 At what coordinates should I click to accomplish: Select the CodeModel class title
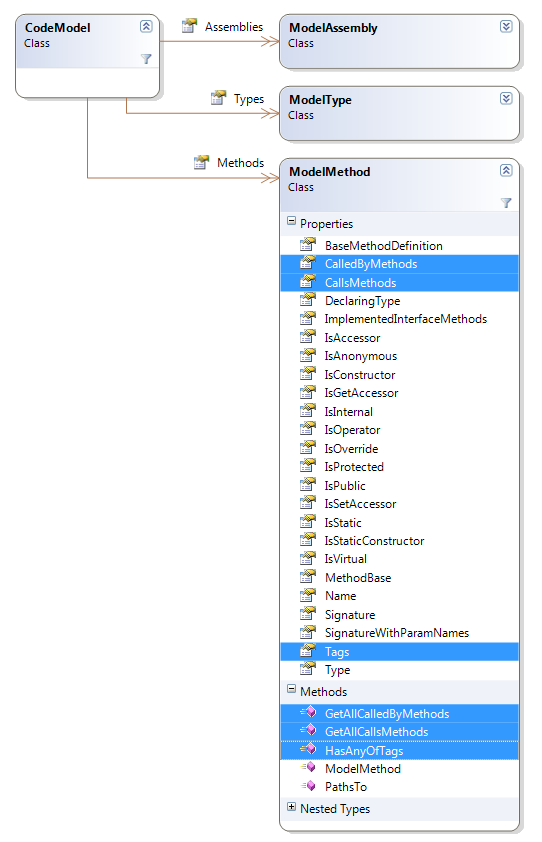pyautogui.click(x=57, y=27)
